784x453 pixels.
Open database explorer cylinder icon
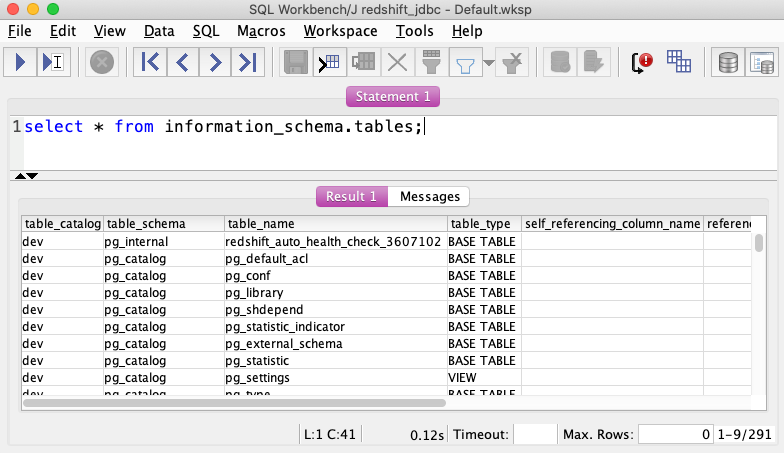pos(728,62)
